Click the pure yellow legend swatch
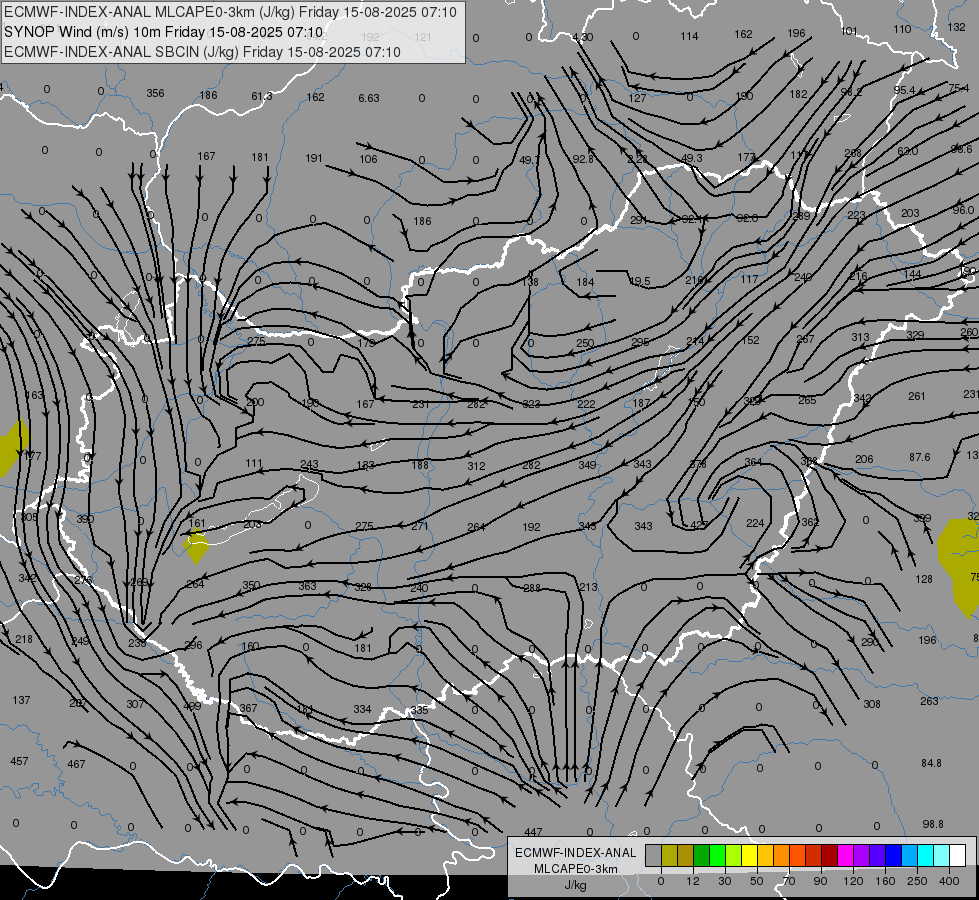Viewport: 979px width, 900px height. coord(750,855)
